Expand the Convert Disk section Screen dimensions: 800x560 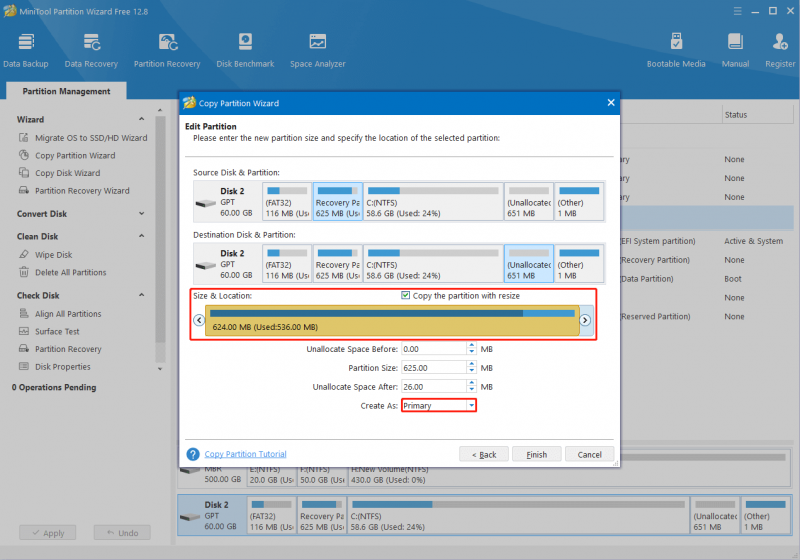click(141, 214)
